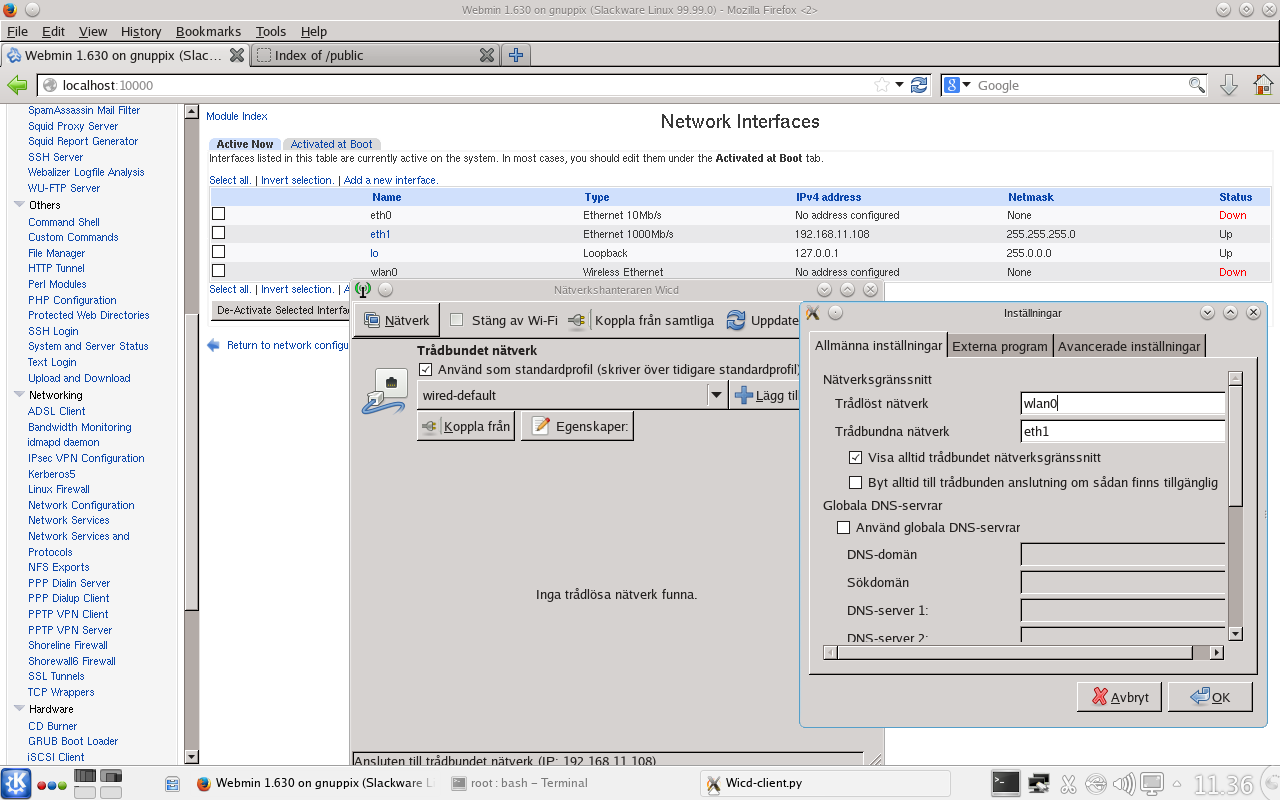Image resolution: width=1280 pixels, height=800 pixels.
Task: Click the Trådlöst nätverk wlan0 input field
Action: [x=1123, y=403]
